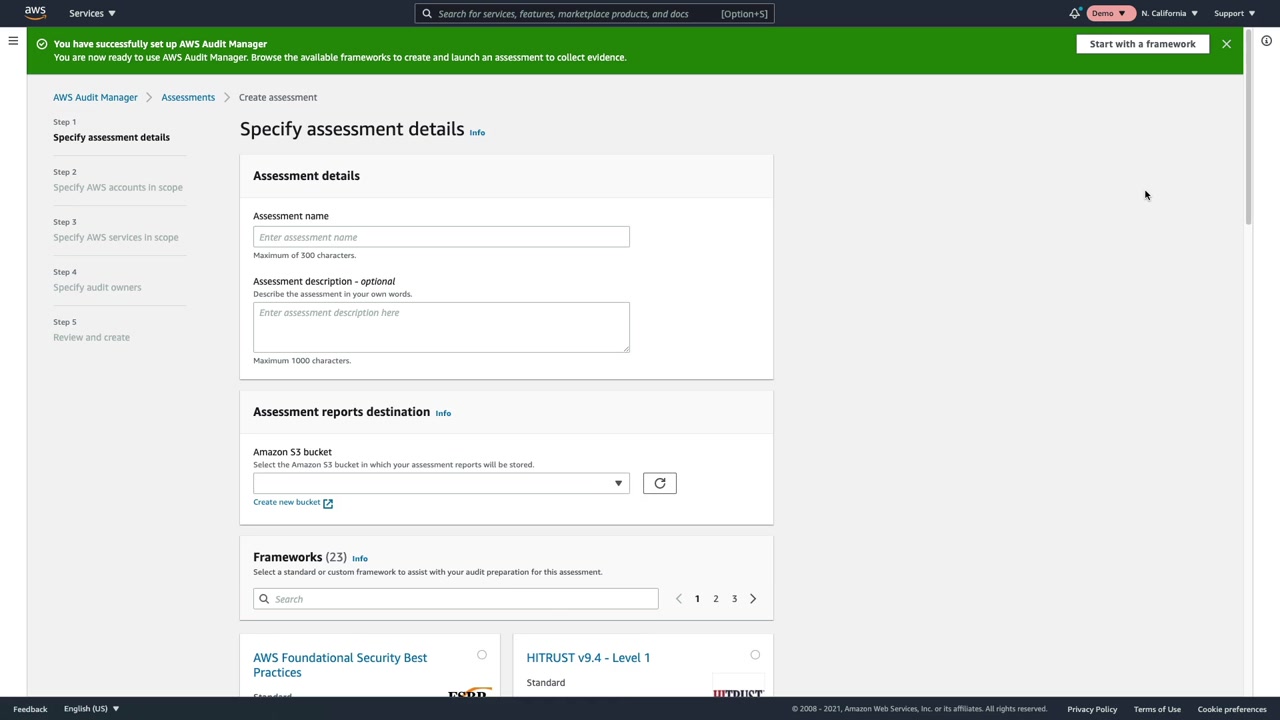This screenshot has width=1280, height=720.
Task: Click Start with a framework button
Action: pyautogui.click(x=1142, y=44)
